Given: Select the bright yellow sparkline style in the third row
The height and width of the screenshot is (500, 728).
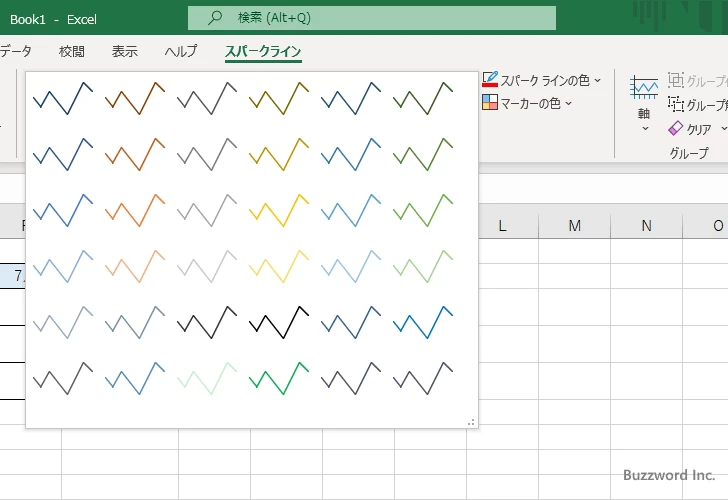Looking at the screenshot, I should tap(279, 210).
